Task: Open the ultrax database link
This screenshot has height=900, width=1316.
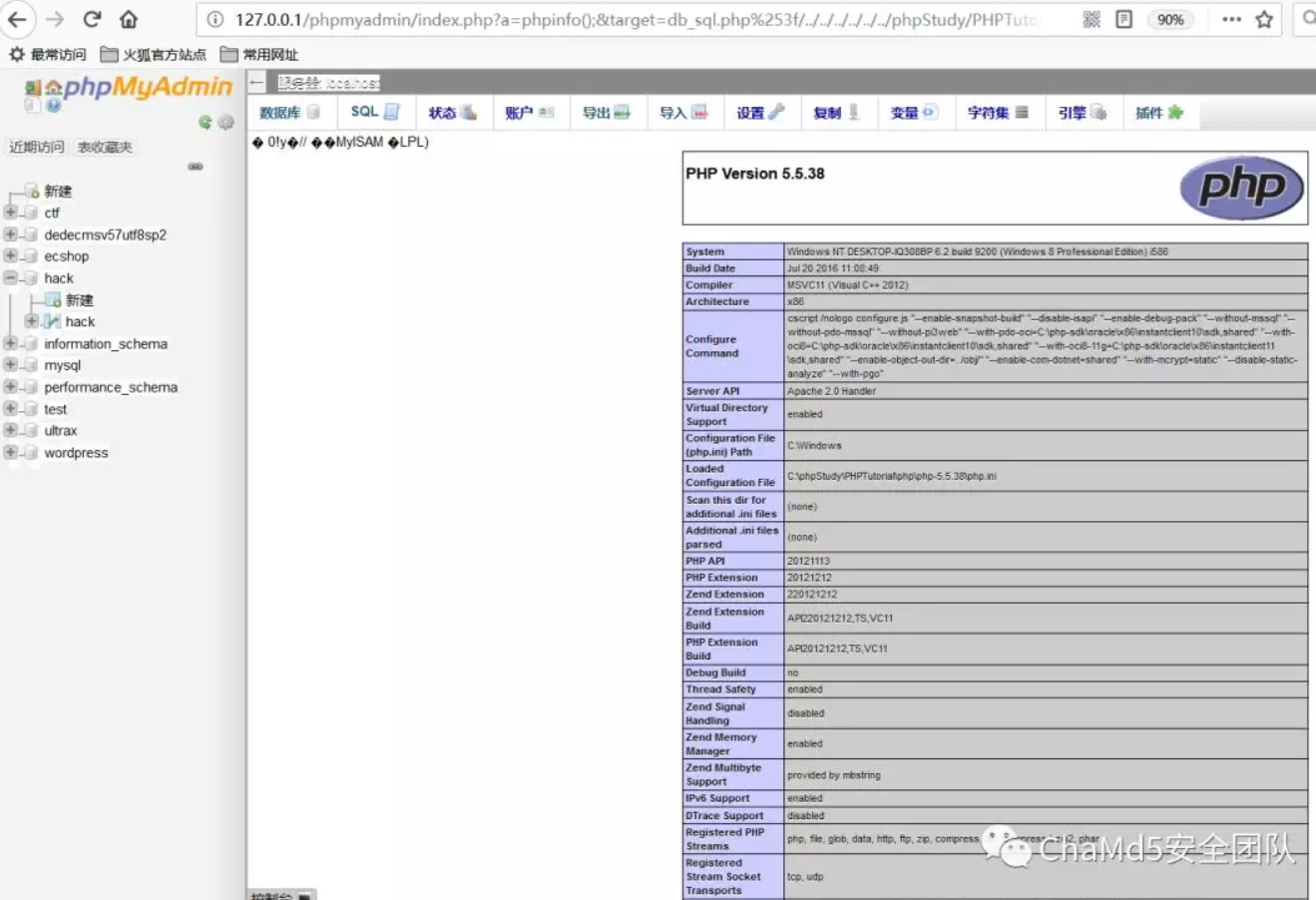Action: point(60,431)
